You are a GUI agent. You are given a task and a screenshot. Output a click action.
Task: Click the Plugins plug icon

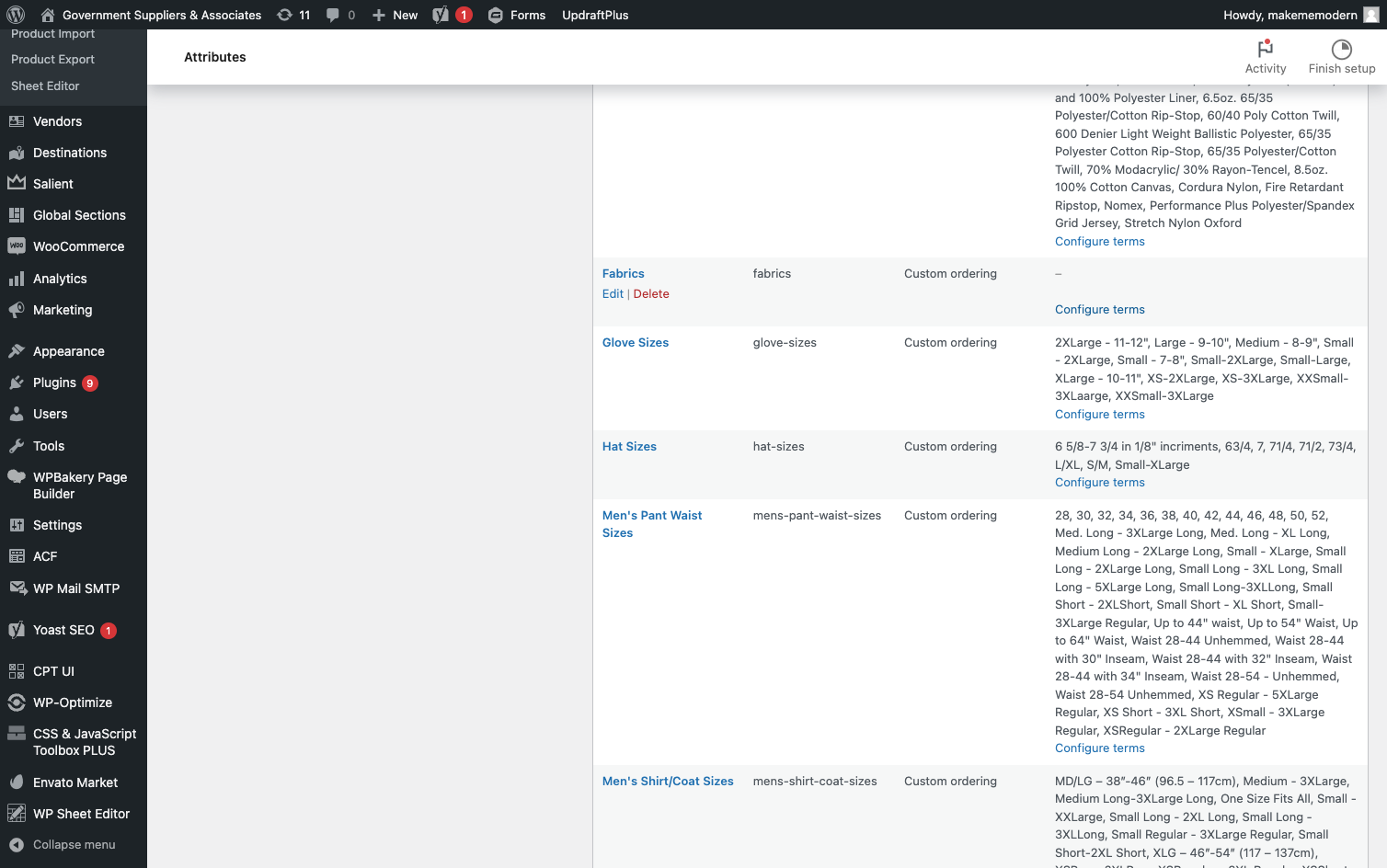pos(17,383)
